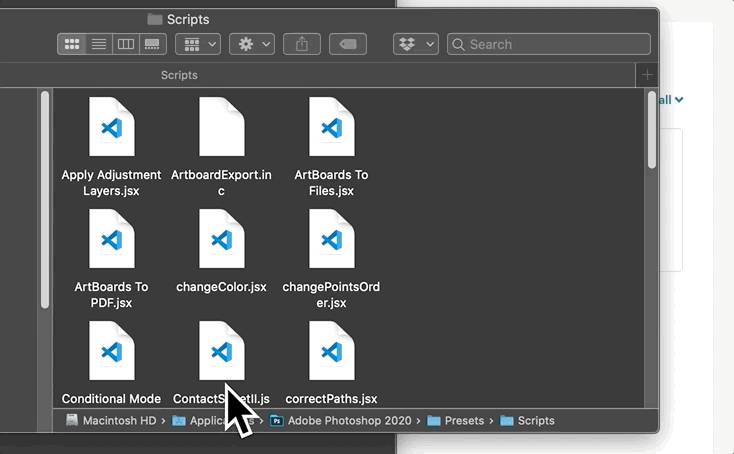Click the Conditional Mode file name

pyautogui.click(x=111, y=399)
